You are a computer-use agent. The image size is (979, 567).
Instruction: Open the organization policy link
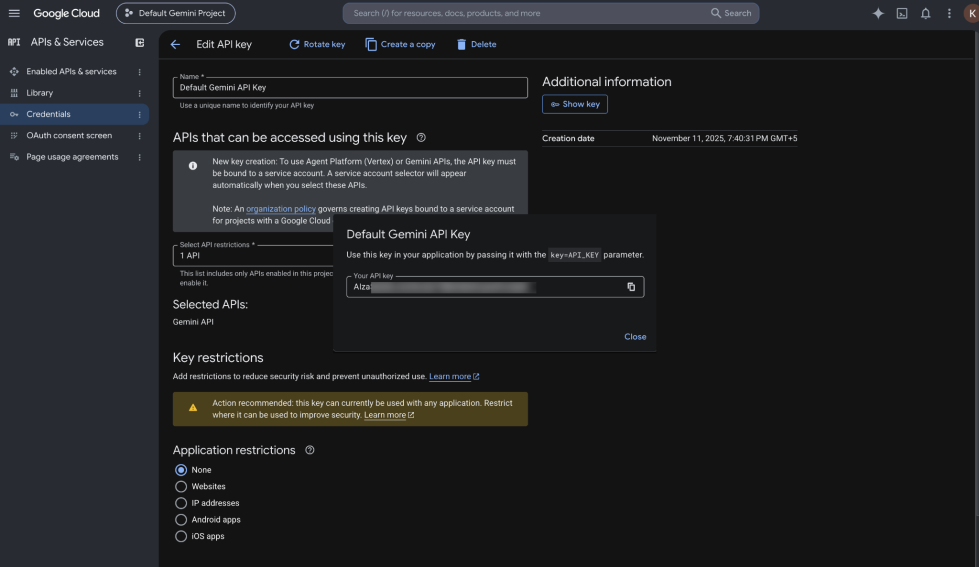pos(280,209)
